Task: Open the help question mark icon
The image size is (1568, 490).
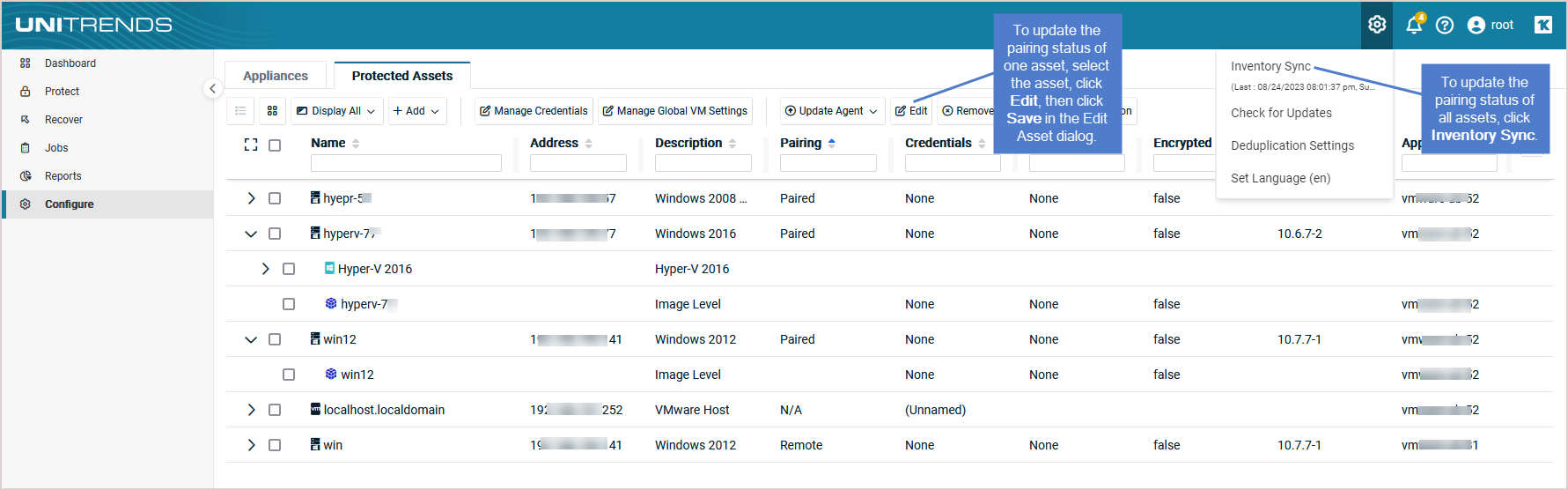Action: (x=1445, y=26)
